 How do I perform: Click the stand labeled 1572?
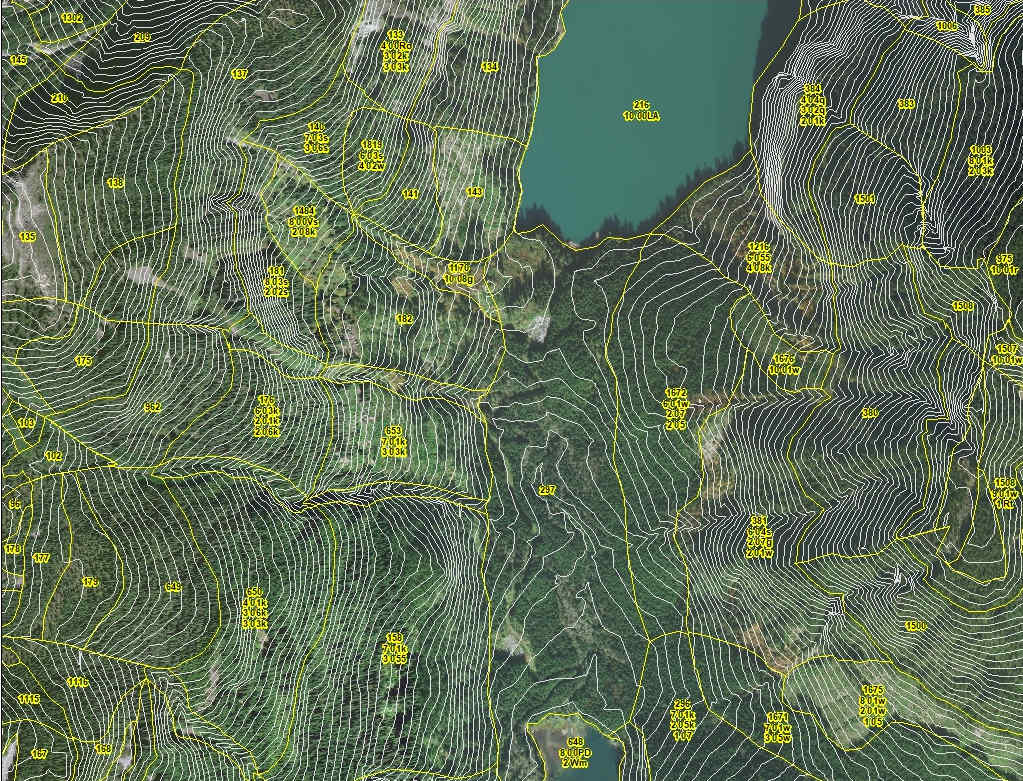(676, 394)
